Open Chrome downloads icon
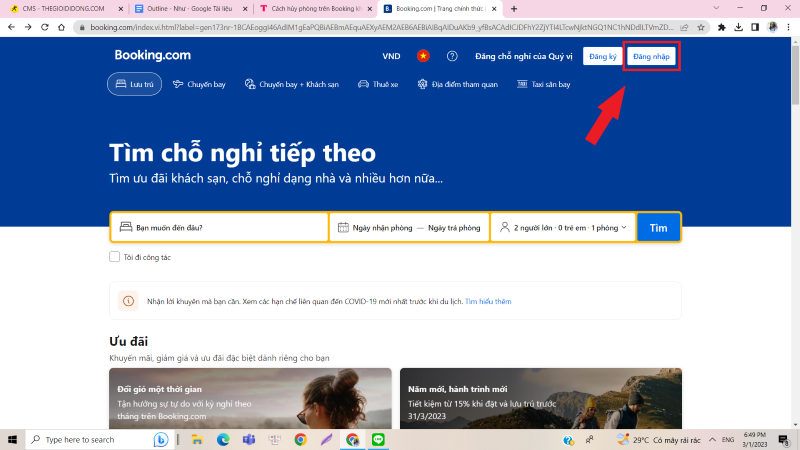The height and width of the screenshot is (450, 800). coord(738,27)
